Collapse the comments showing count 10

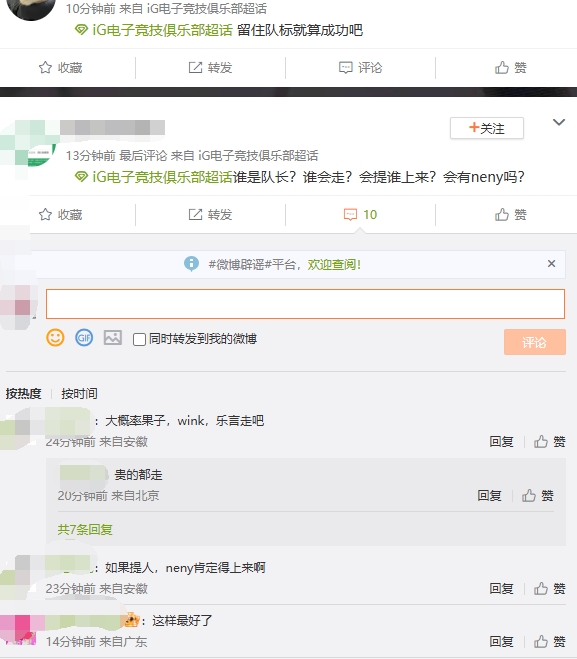(x=361, y=215)
